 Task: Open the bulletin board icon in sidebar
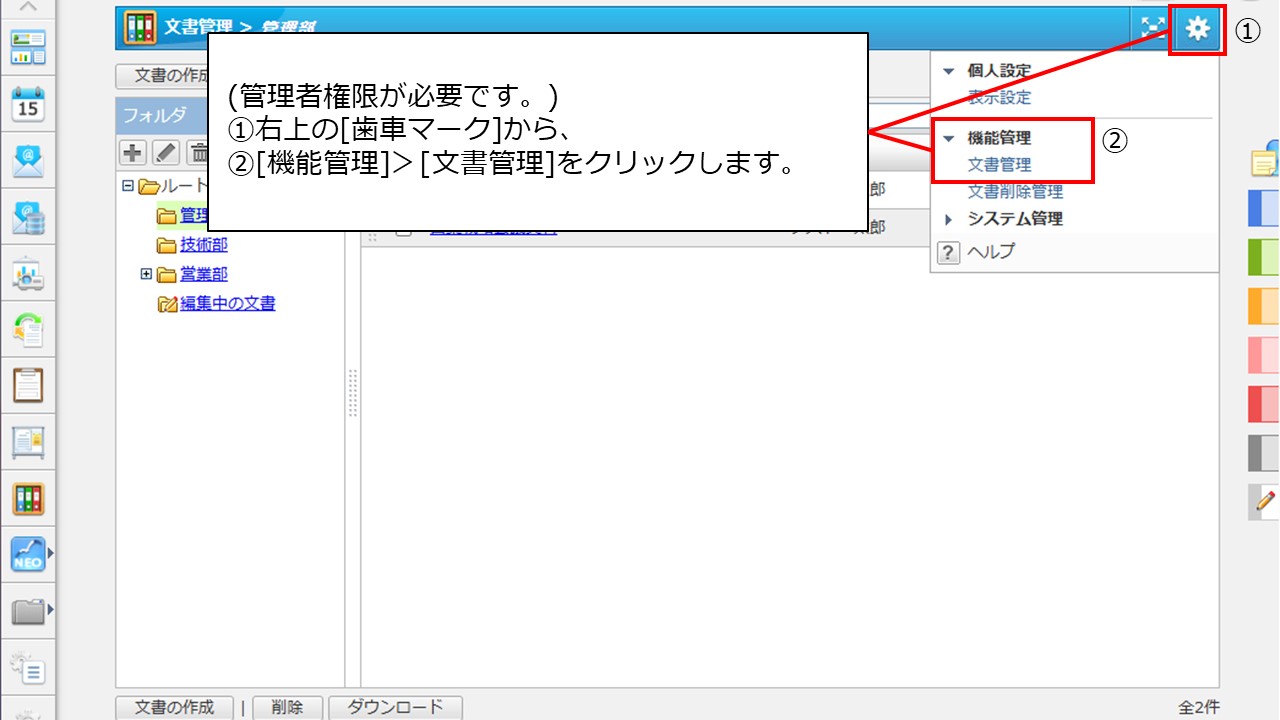[x=28, y=442]
